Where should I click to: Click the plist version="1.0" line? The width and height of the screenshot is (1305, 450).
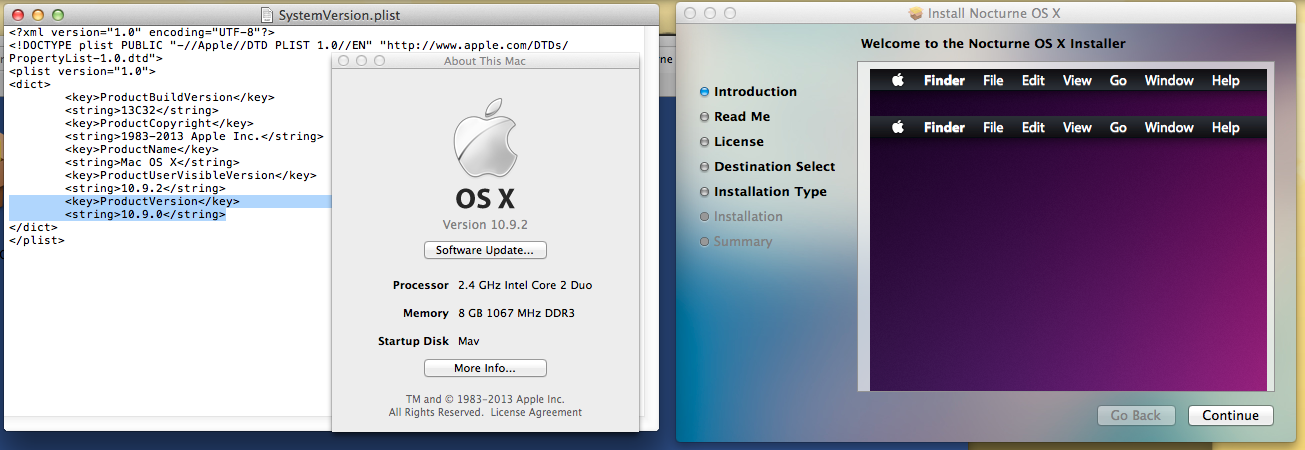tap(83, 71)
